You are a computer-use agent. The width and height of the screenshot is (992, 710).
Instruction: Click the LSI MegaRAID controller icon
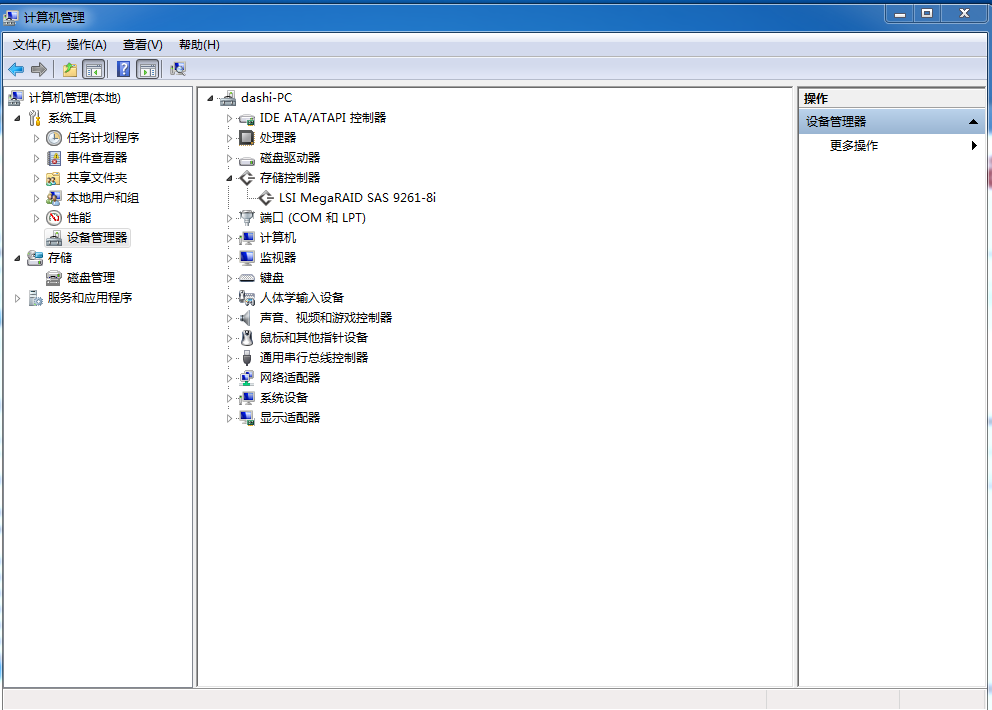click(x=266, y=198)
